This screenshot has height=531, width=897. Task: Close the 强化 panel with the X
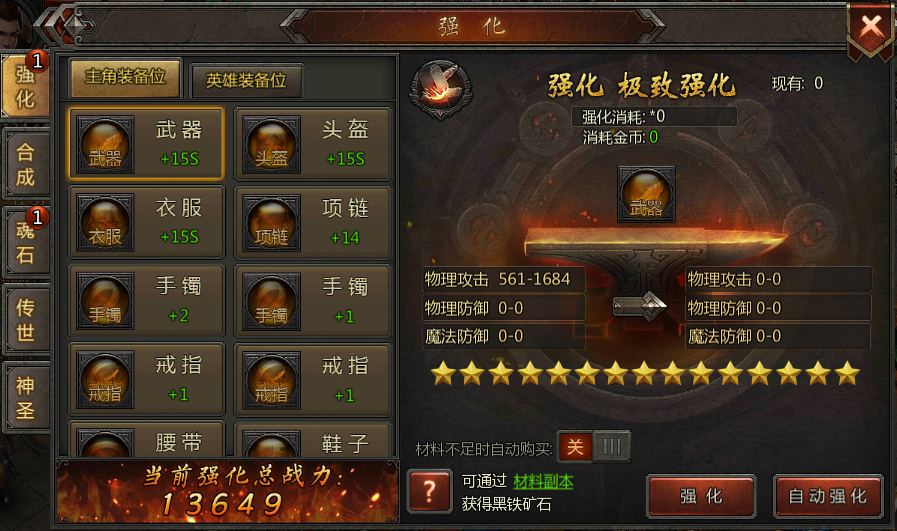(x=871, y=27)
